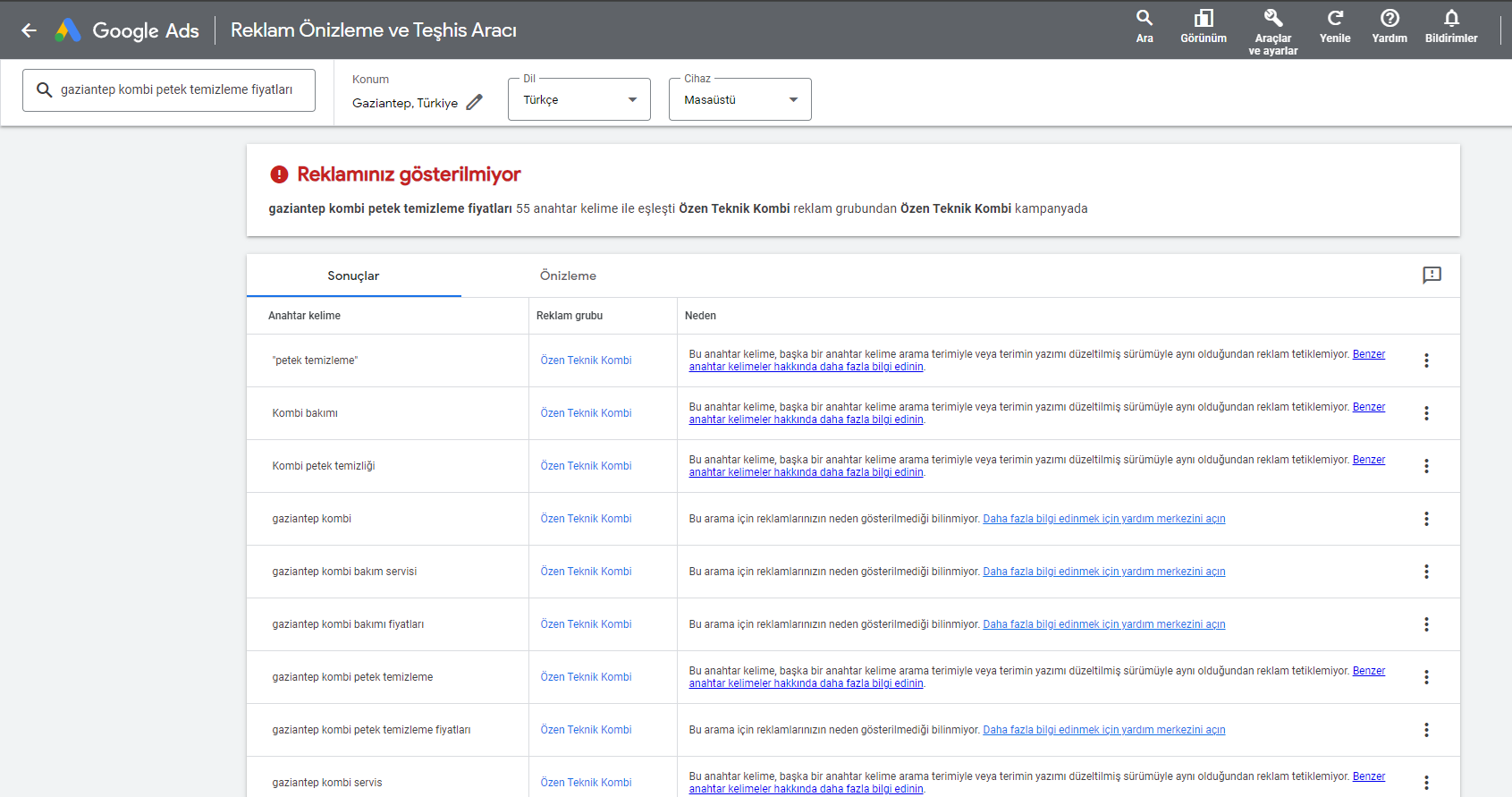Send feedback via the comment icon
The width and height of the screenshot is (1512, 797).
[1432, 276]
